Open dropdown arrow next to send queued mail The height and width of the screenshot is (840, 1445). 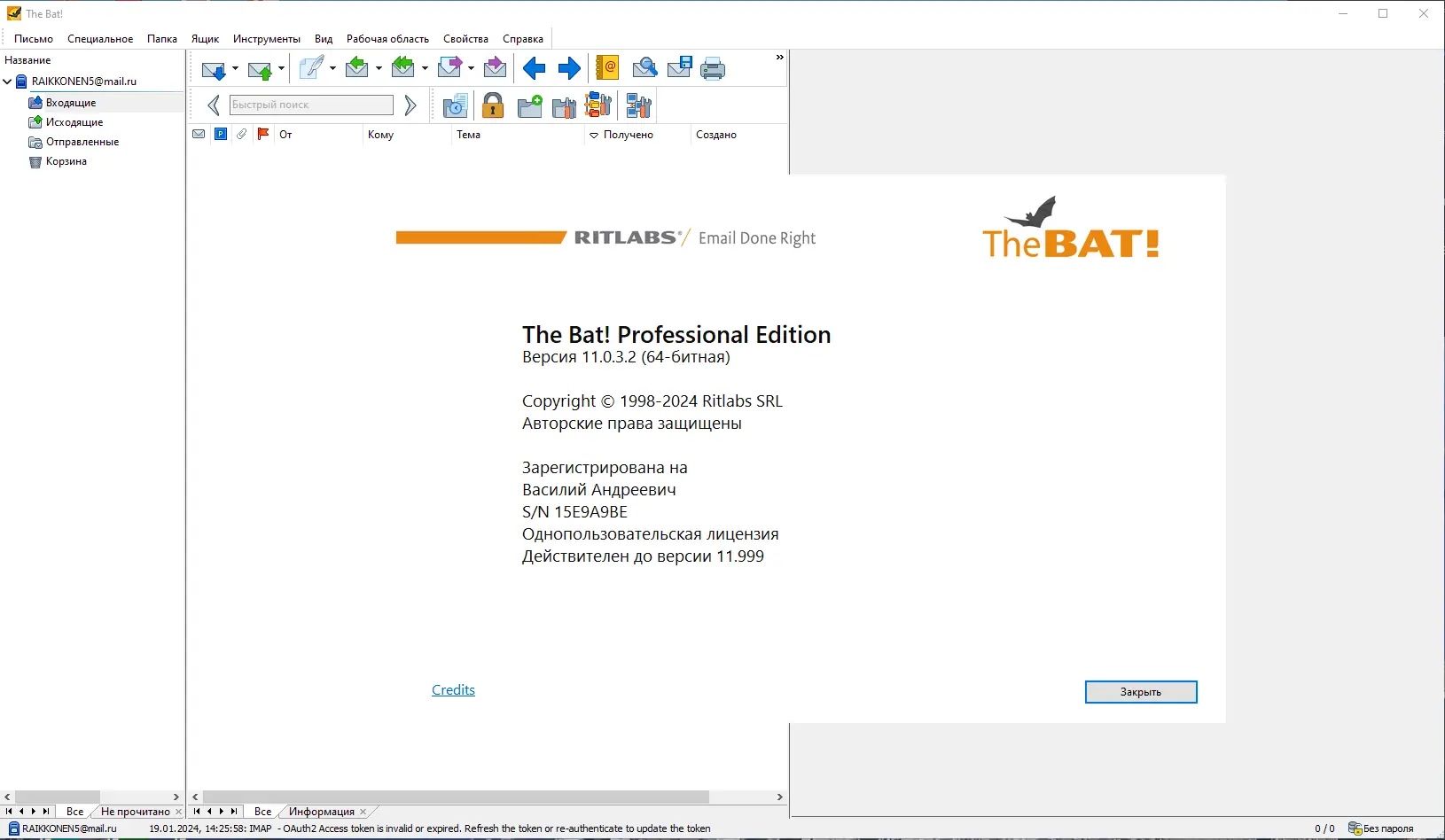point(281,68)
